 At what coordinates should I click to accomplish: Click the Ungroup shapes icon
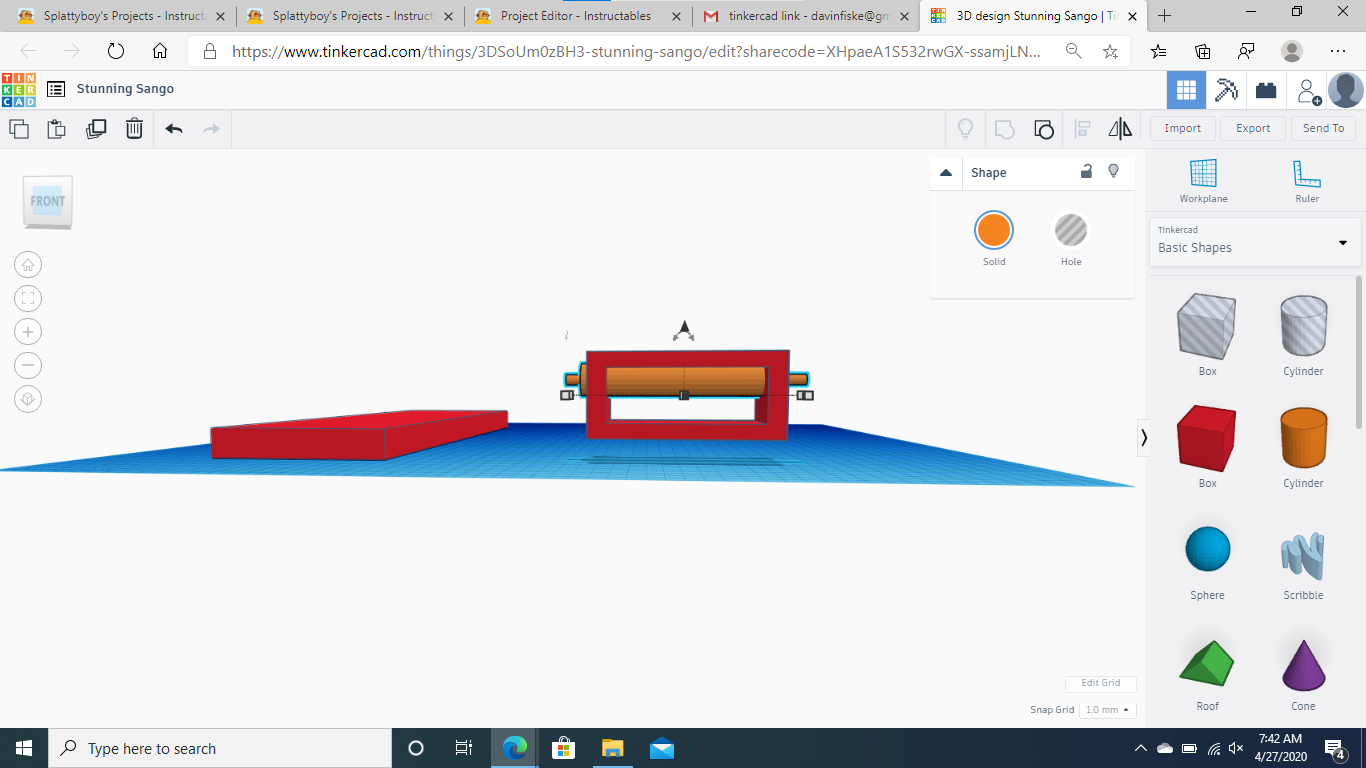coord(1043,128)
